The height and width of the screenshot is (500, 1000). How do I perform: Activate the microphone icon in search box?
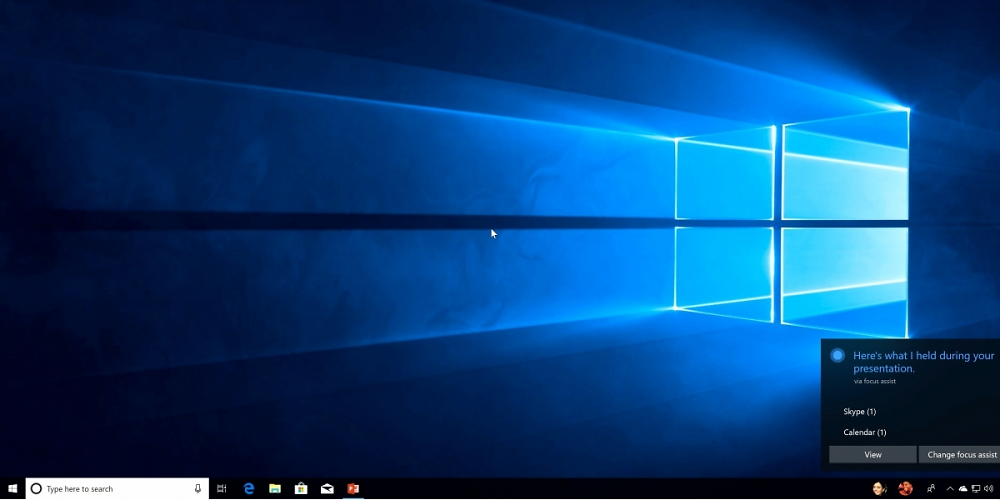tap(198, 489)
